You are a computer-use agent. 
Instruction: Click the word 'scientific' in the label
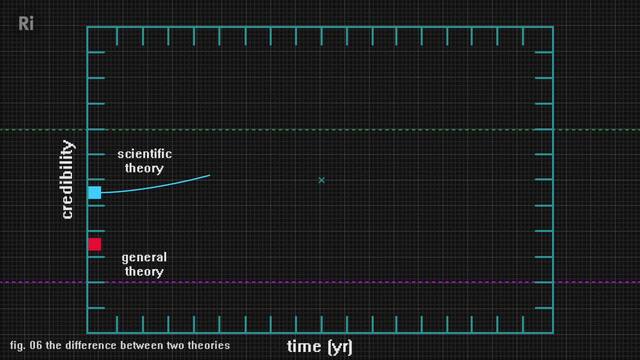144,154
